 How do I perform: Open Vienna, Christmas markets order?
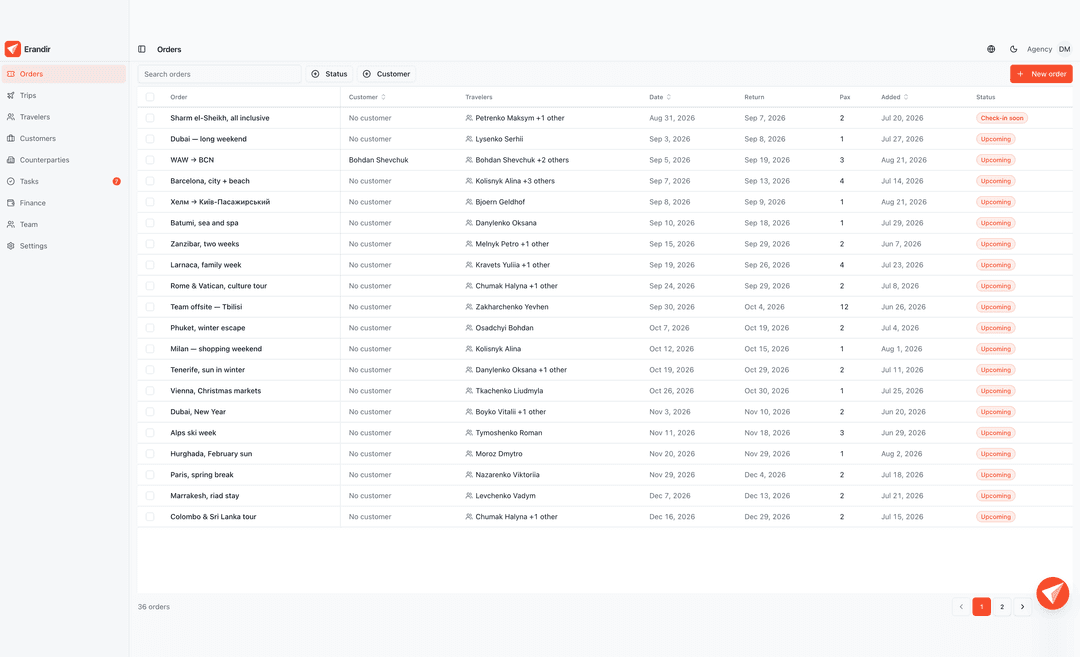click(x=216, y=391)
